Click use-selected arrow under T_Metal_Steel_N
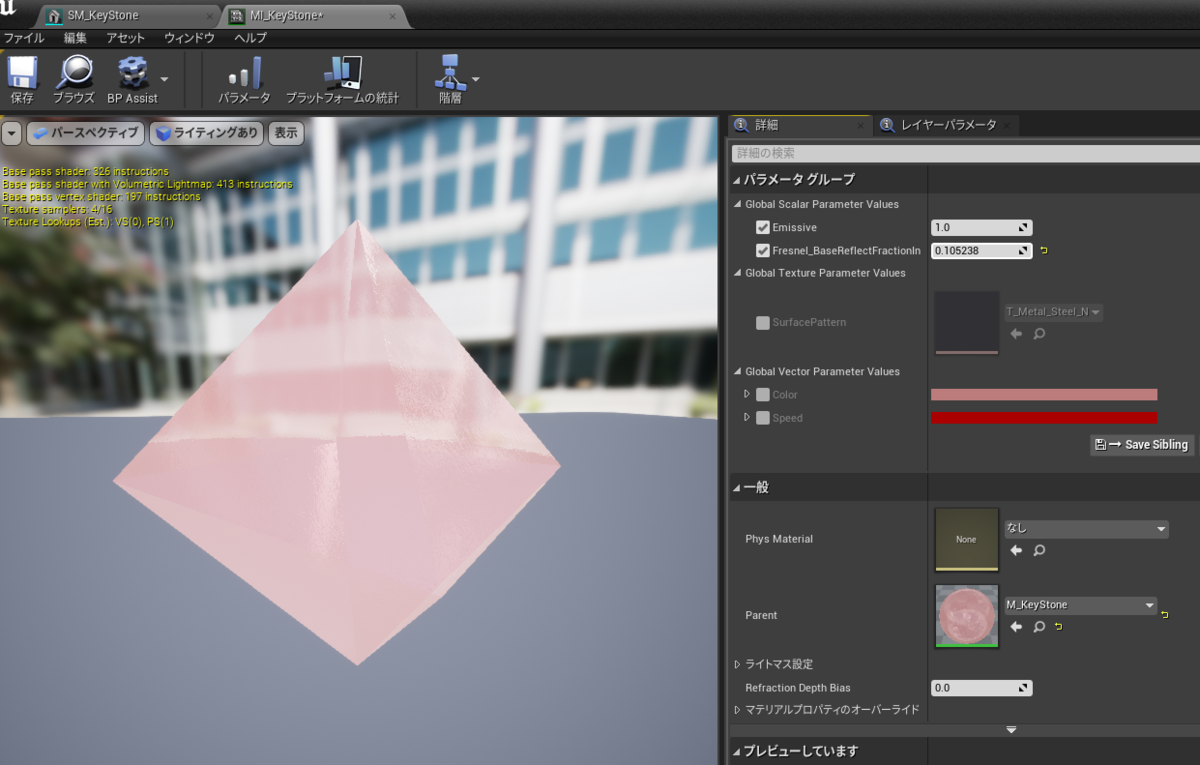 (1017, 334)
